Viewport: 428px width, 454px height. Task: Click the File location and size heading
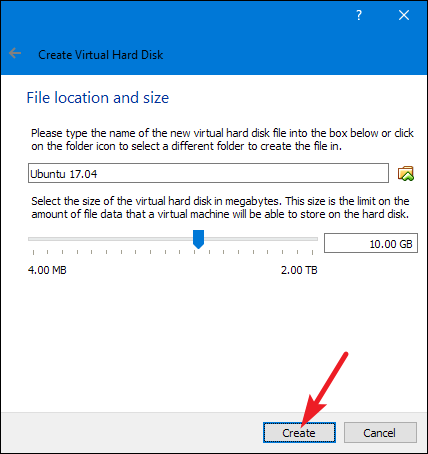98,98
